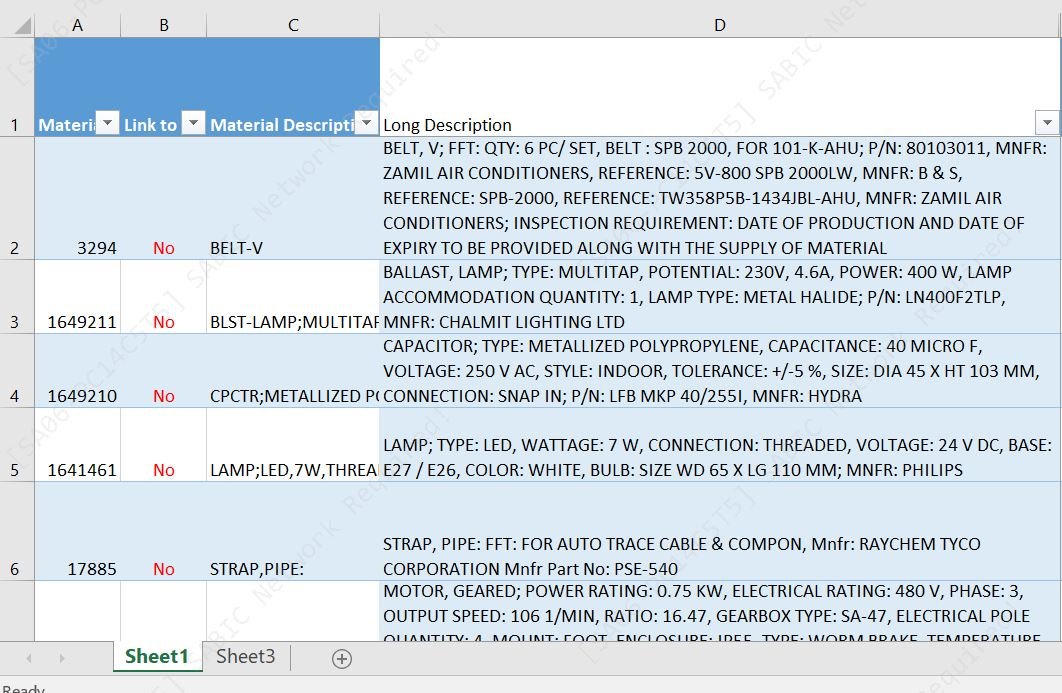The width and height of the screenshot is (1062, 693).
Task: Click the BALLAST, LAMP long description cell
Action: coord(719,297)
